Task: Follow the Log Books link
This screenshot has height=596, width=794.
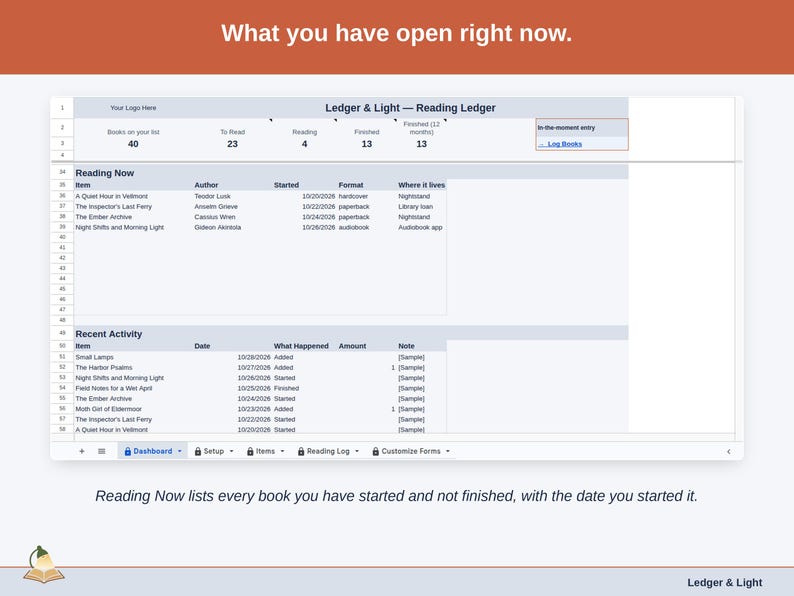Action: click(x=564, y=144)
